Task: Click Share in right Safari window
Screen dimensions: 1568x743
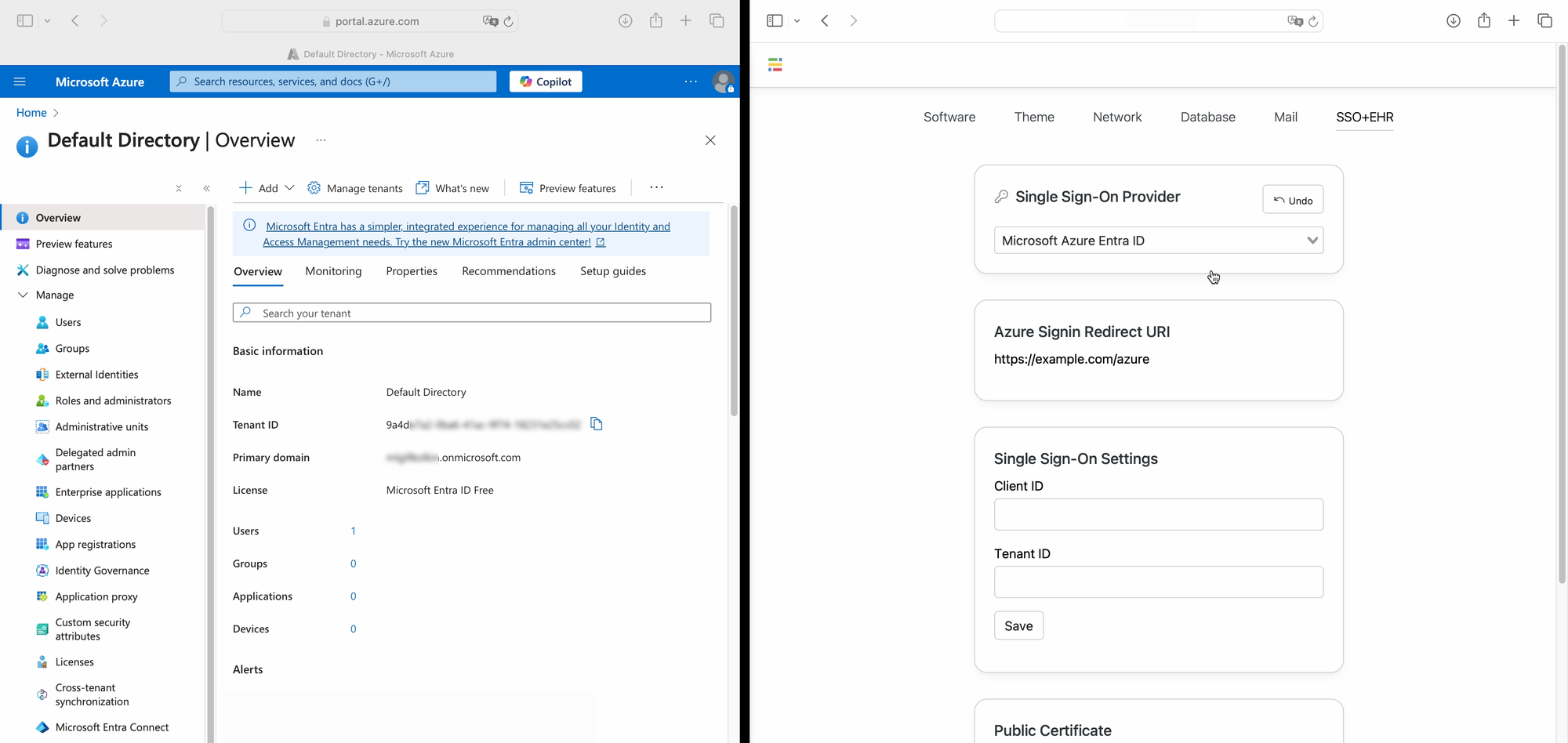Action: click(1484, 20)
